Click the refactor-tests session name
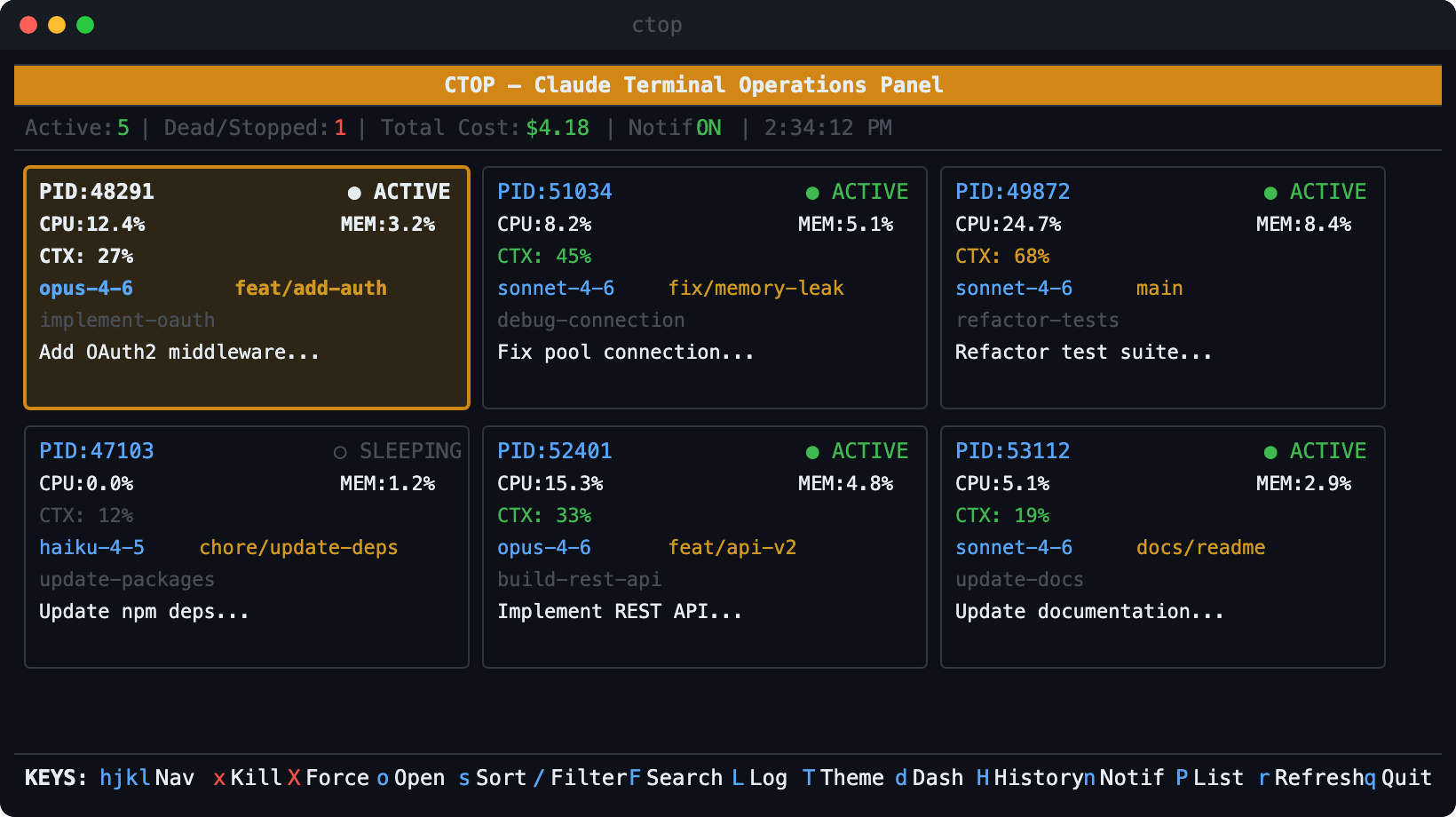1456x817 pixels. point(1037,321)
